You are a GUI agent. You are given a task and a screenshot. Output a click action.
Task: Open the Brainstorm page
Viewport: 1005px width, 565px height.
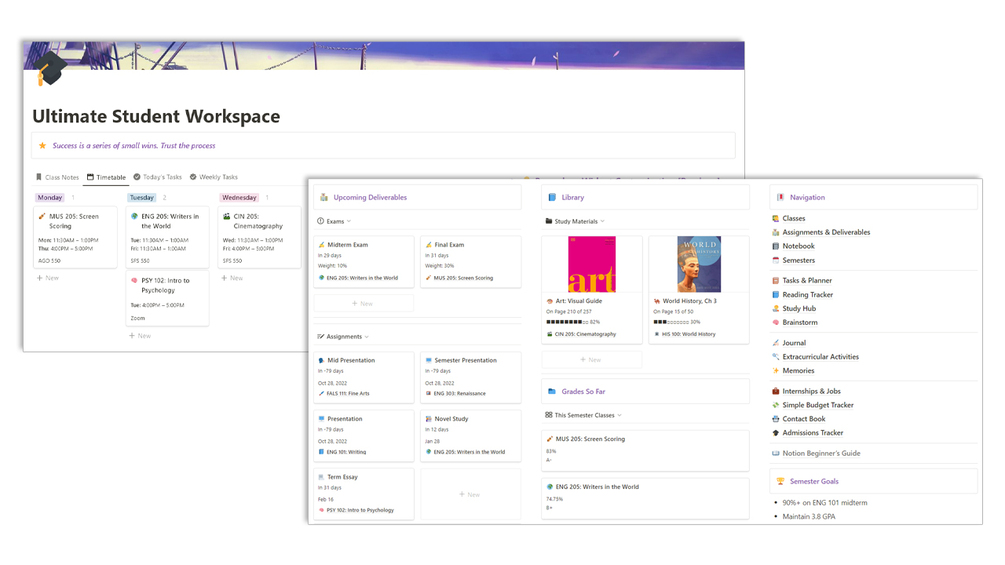[799, 322]
